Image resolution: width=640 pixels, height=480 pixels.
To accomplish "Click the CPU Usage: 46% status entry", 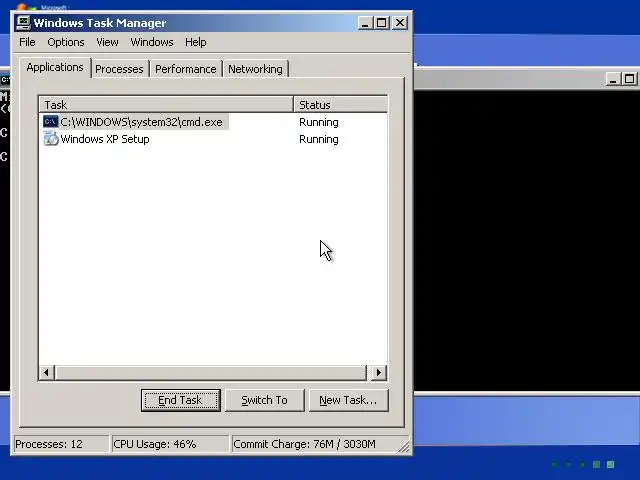I will coord(169,444).
